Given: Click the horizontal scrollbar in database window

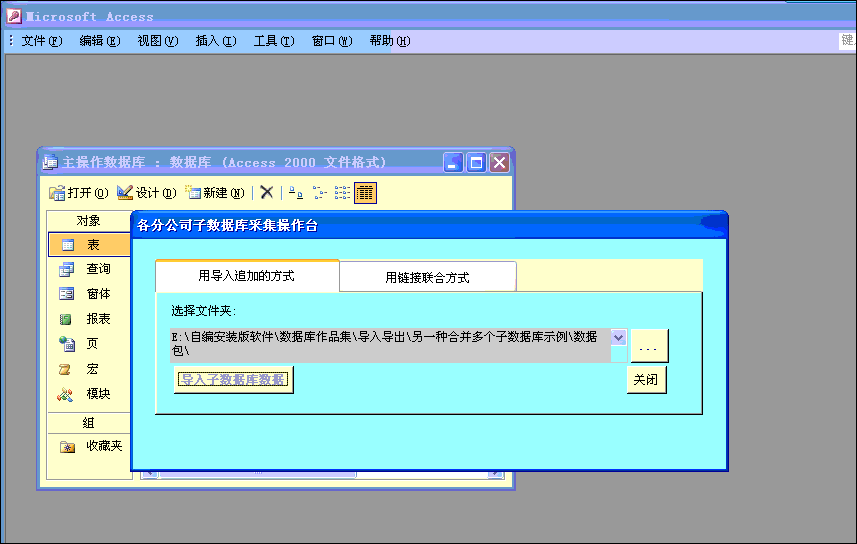Looking at the screenshot, I should point(322,473).
